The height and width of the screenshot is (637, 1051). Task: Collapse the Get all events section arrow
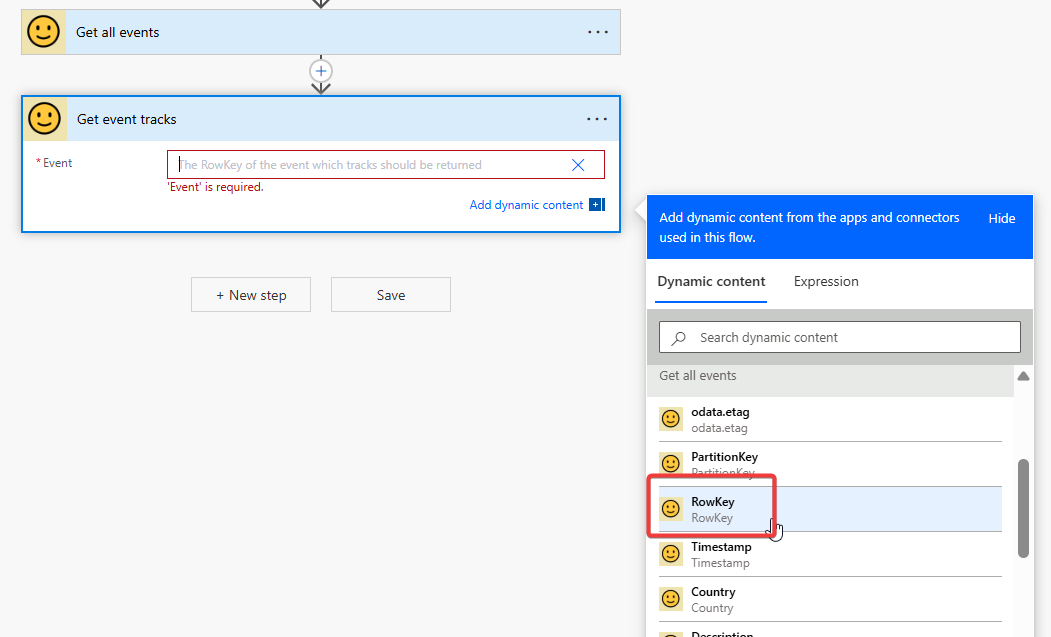pyautogui.click(x=1023, y=376)
